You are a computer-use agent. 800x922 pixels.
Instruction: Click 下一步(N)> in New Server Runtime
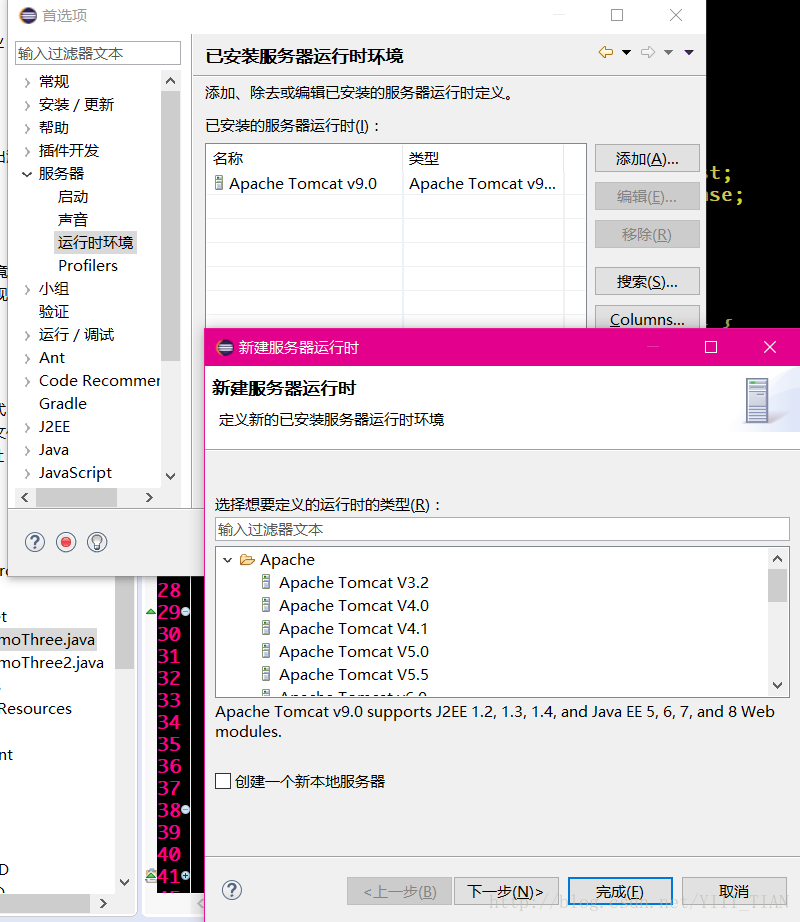[505, 891]
